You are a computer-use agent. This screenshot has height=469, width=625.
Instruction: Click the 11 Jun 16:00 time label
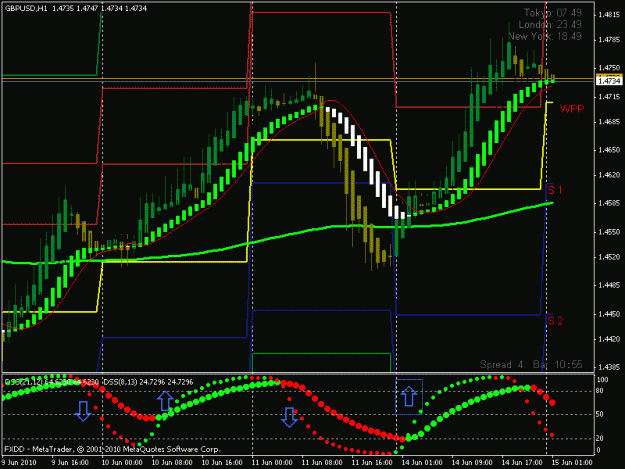[371, 463]
